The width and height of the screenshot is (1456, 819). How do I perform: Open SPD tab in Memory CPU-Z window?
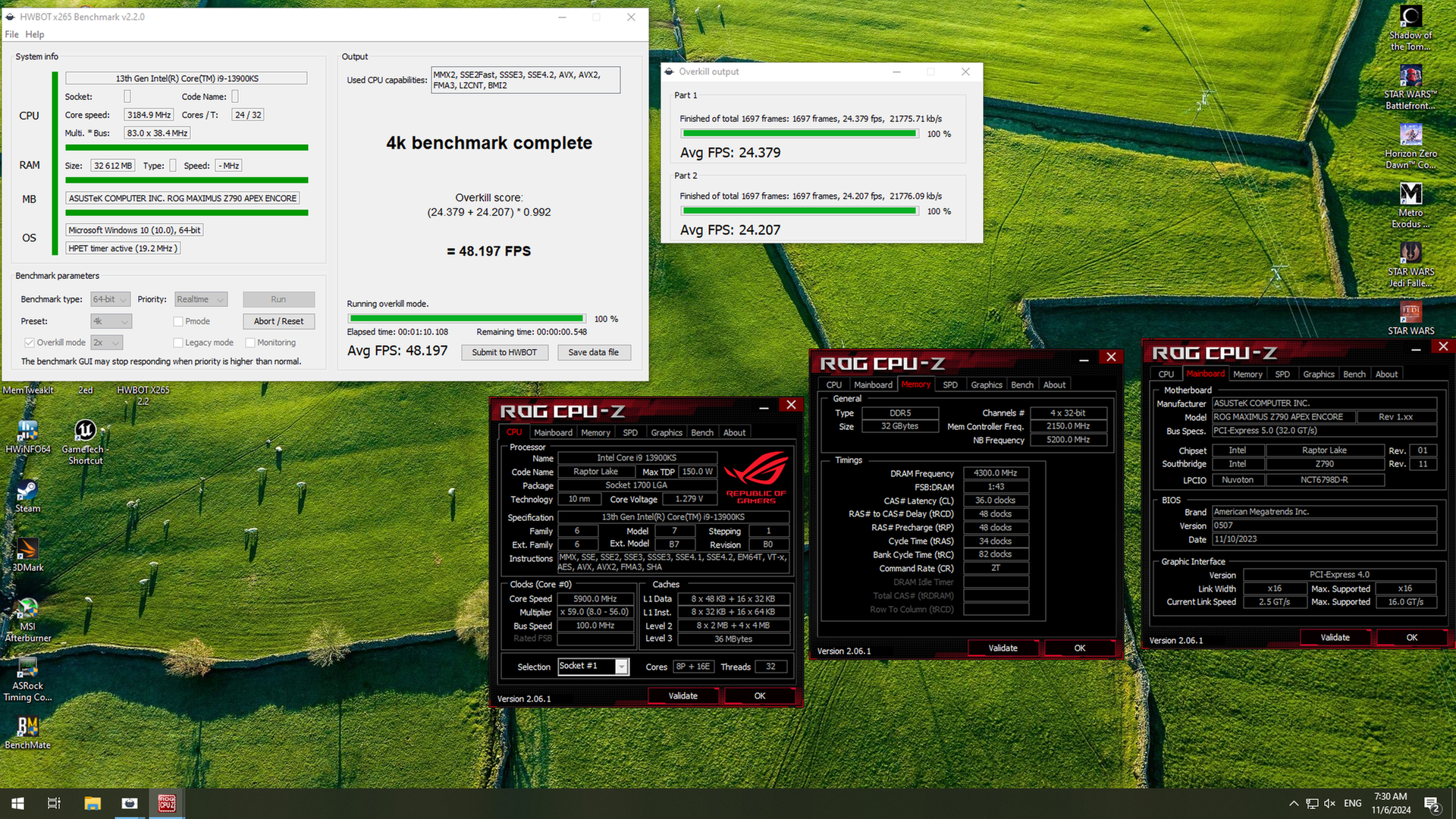[x=950, y=384]
